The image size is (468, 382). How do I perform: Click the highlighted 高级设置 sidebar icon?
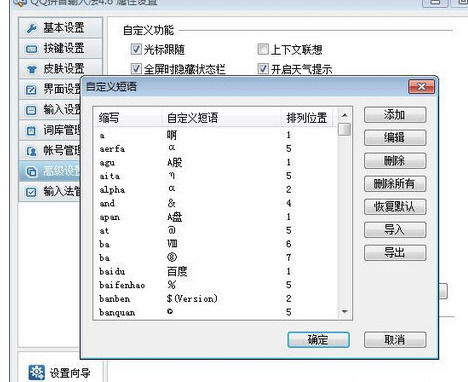31,172
